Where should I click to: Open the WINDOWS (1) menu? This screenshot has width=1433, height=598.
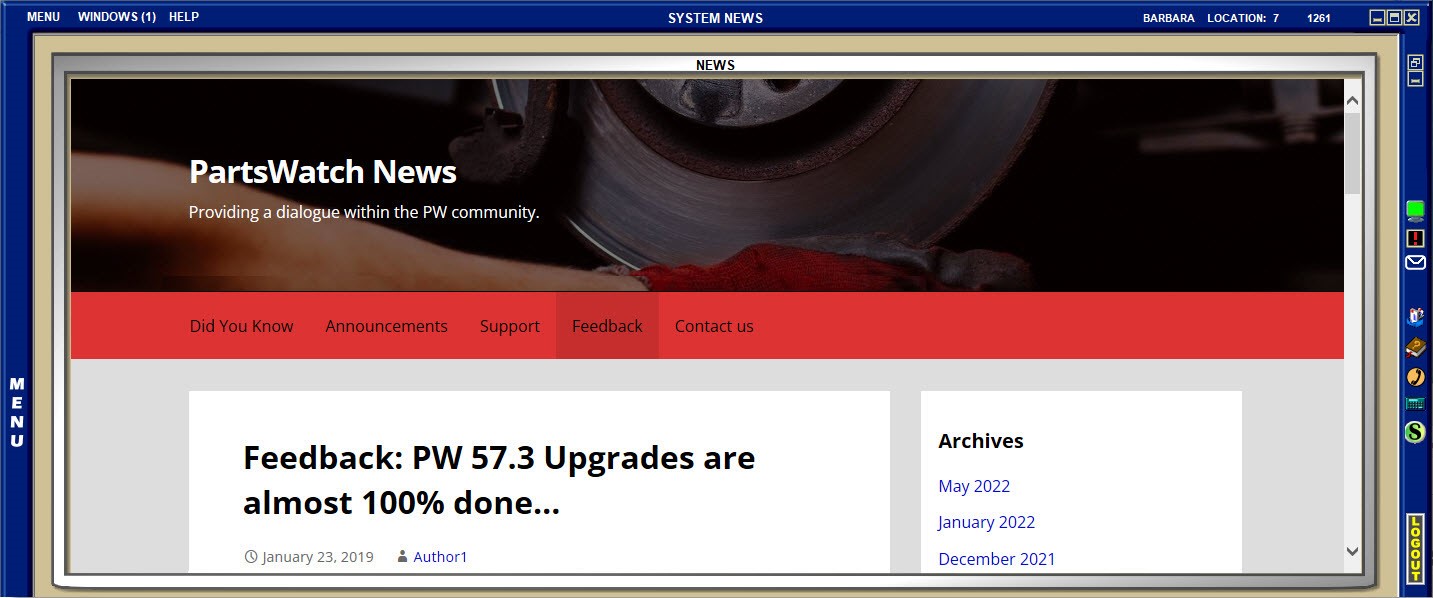(x=117, y=17)
